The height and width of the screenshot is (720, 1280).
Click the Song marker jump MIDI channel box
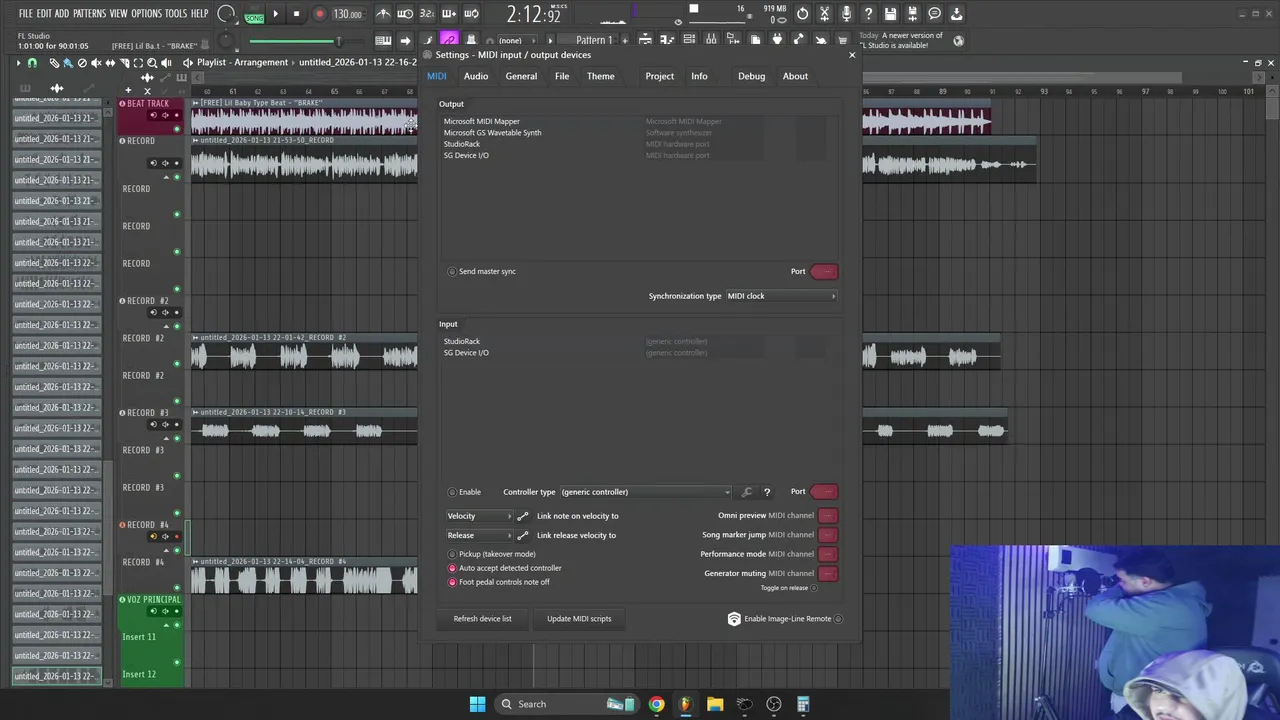pos(828,535)
